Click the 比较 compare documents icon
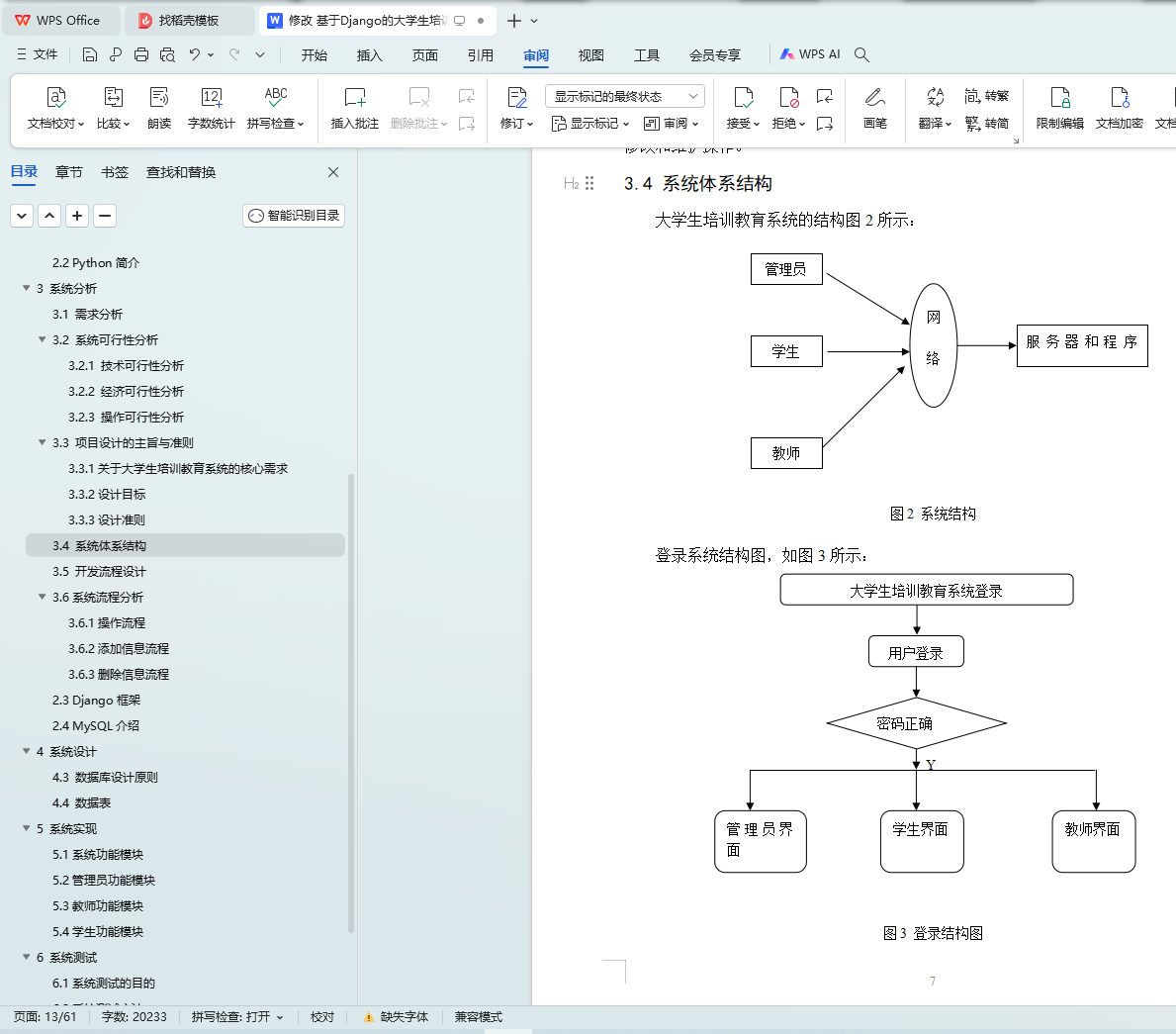Image resolution: width=1176 pixels, height=1034 pixels. point(114,108)
